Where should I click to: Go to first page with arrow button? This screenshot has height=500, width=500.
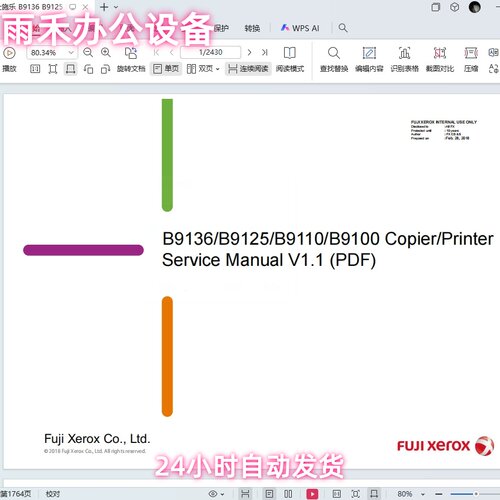pyautogui.click(x=156, y=52)
